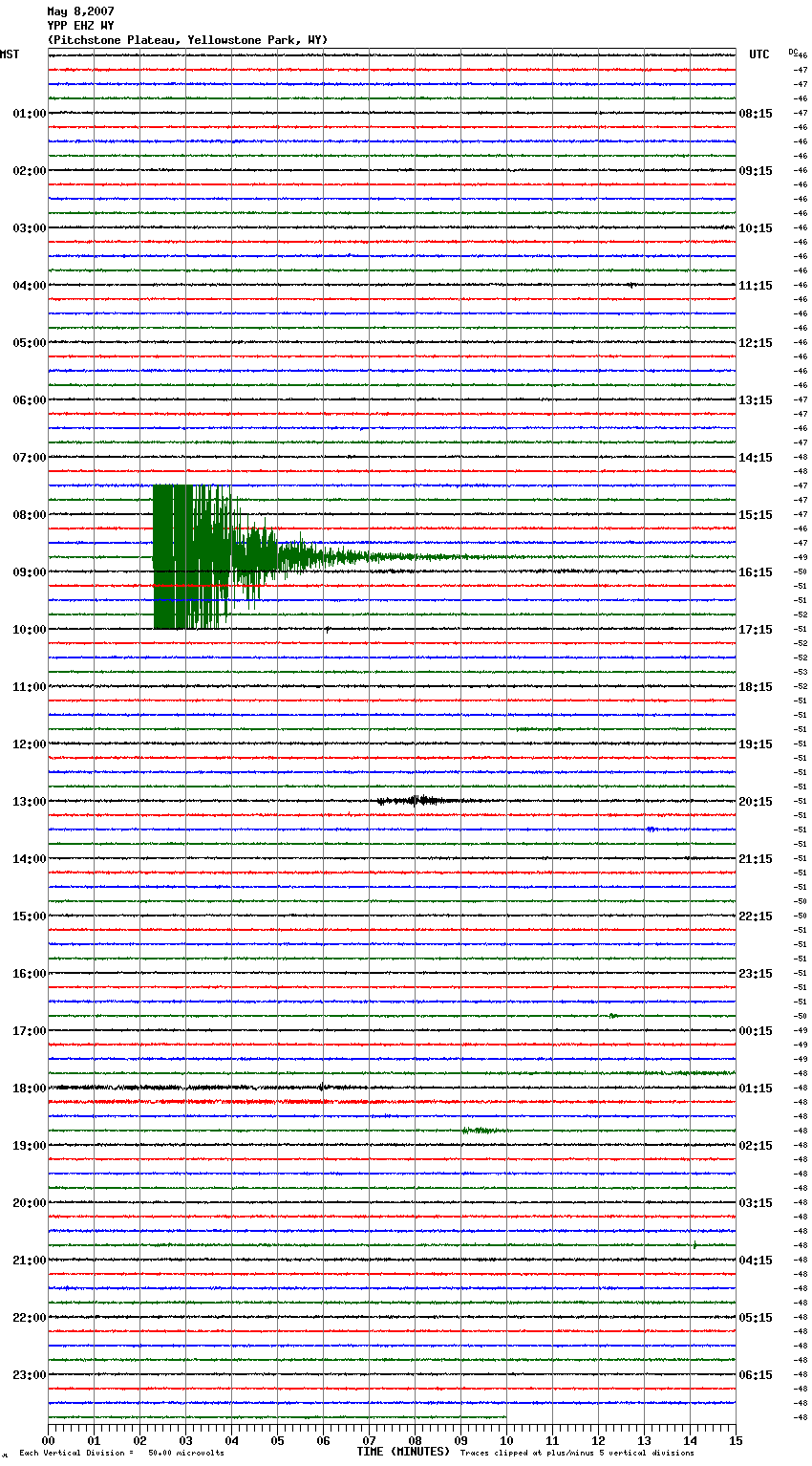Screen dimensions: 812x1466
Task: Click the 14:15 UTC time label
Action: coord(756,458)
